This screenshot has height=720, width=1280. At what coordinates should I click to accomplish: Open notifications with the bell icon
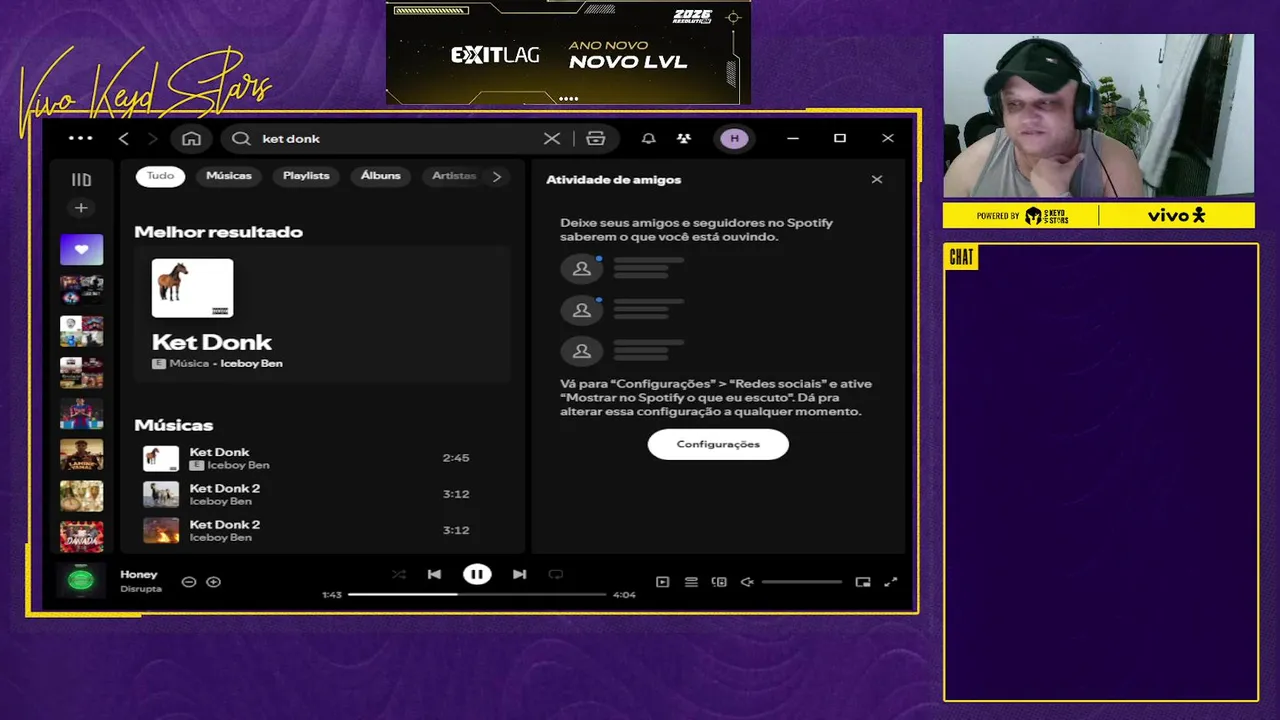click(649, 139)
